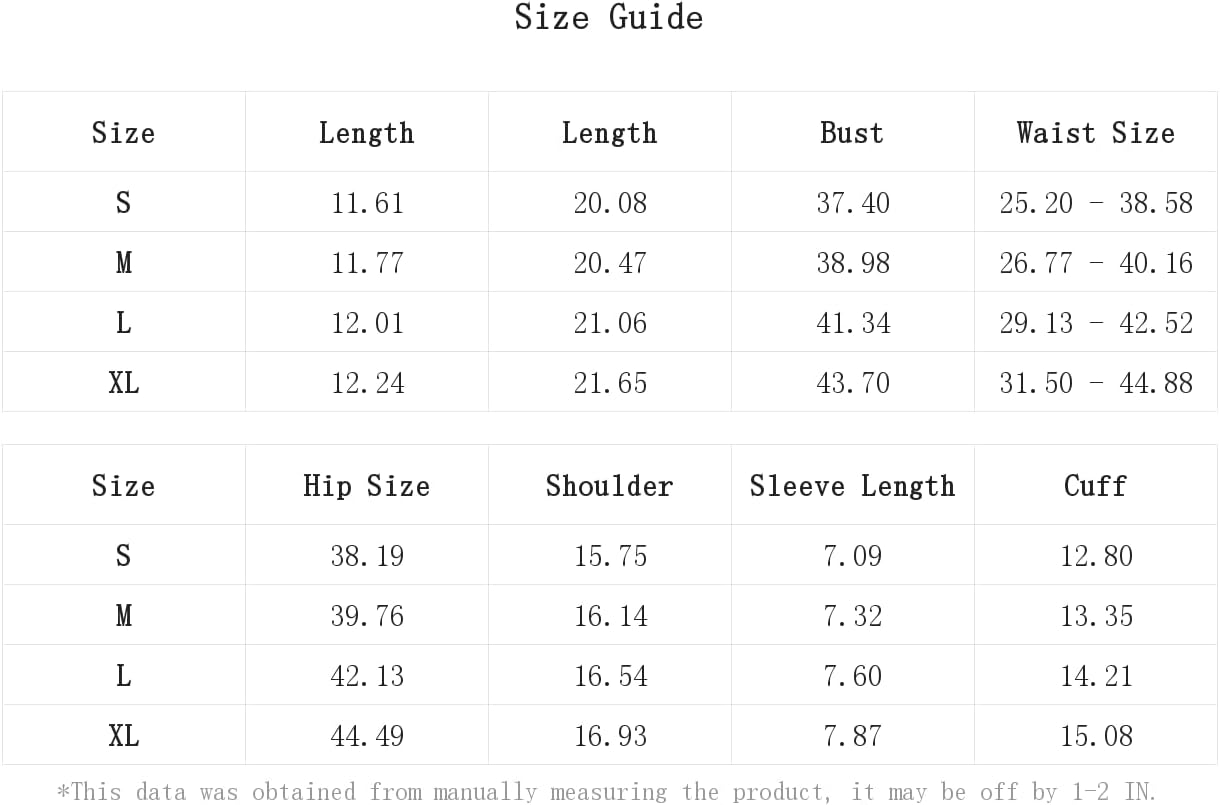Select bust value 37.40 for size S
This screenshot has height=805, width=1220.
pos(853,203)
